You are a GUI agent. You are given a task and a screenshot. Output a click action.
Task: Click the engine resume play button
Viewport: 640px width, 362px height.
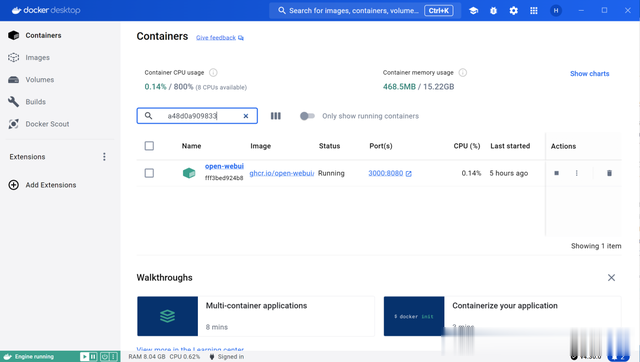(84, 357)
